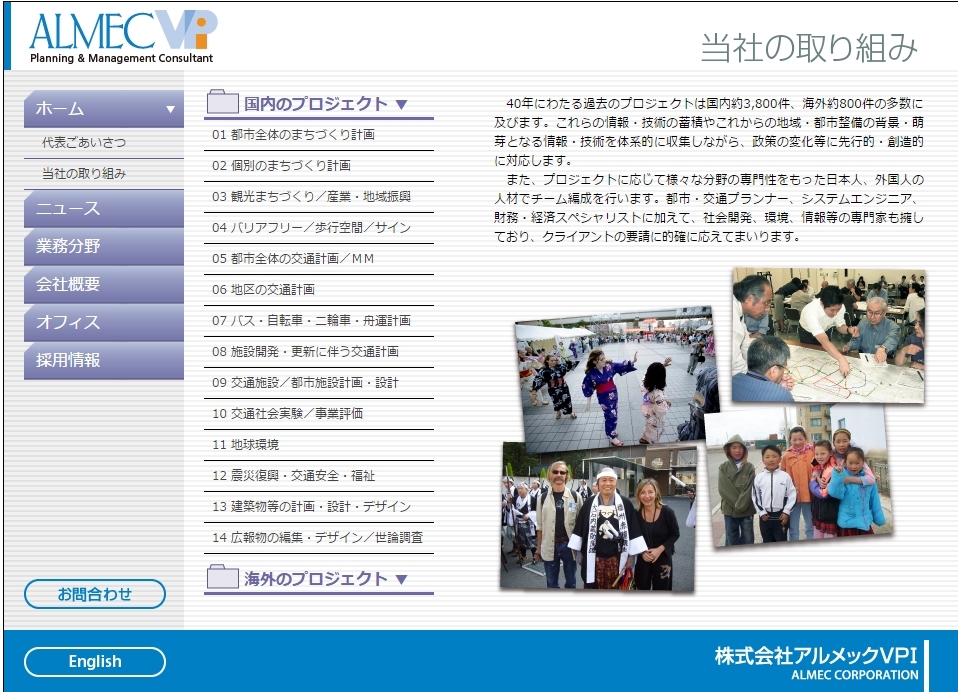
Task: Click 株式会社アルメックVPI footer text
Action: click(x=816, y=655)
